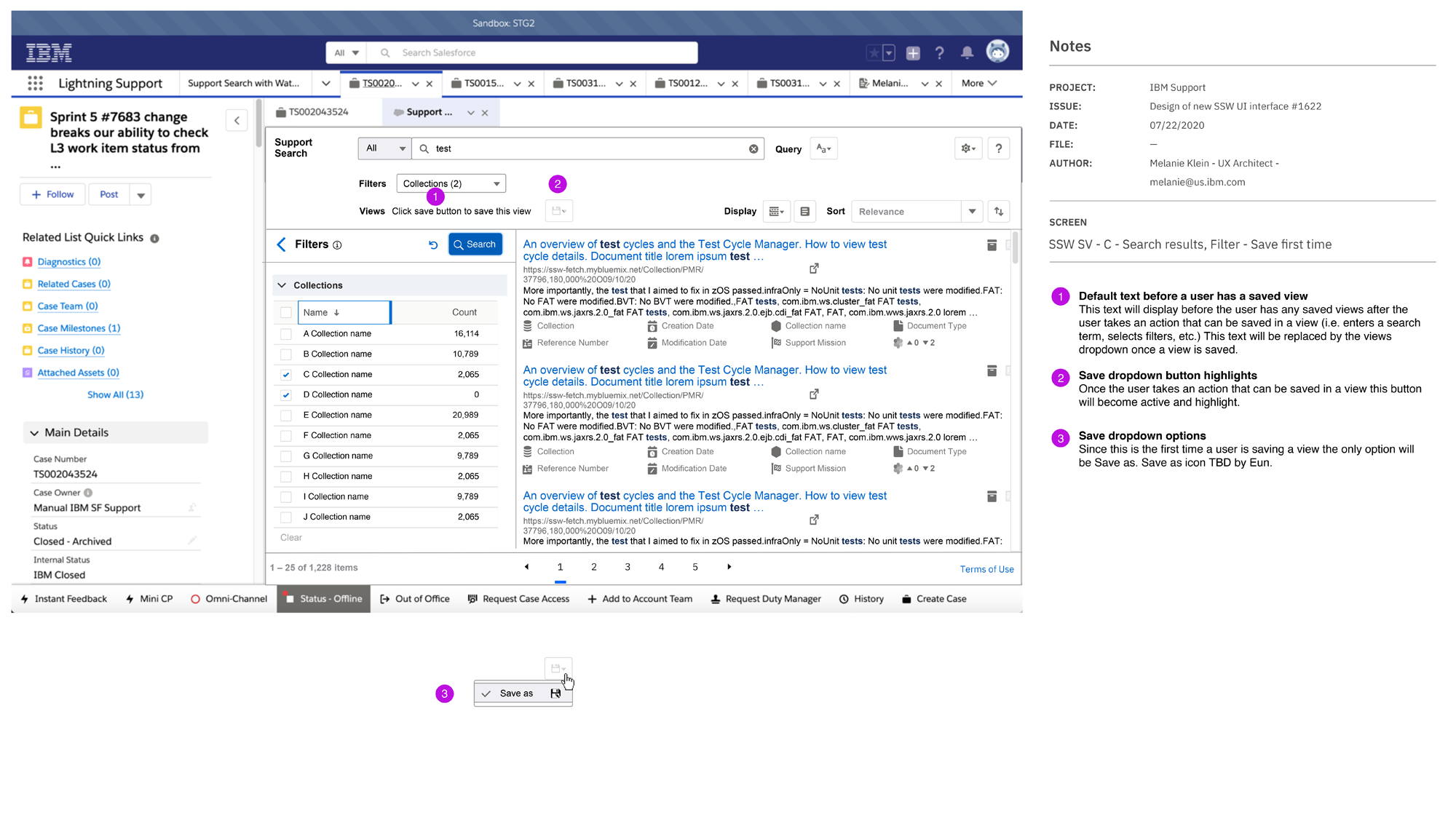Click the blue Search button in Filters
Image resolution: width=1456 pixels, height=834 pixels.
click(475, 245)
